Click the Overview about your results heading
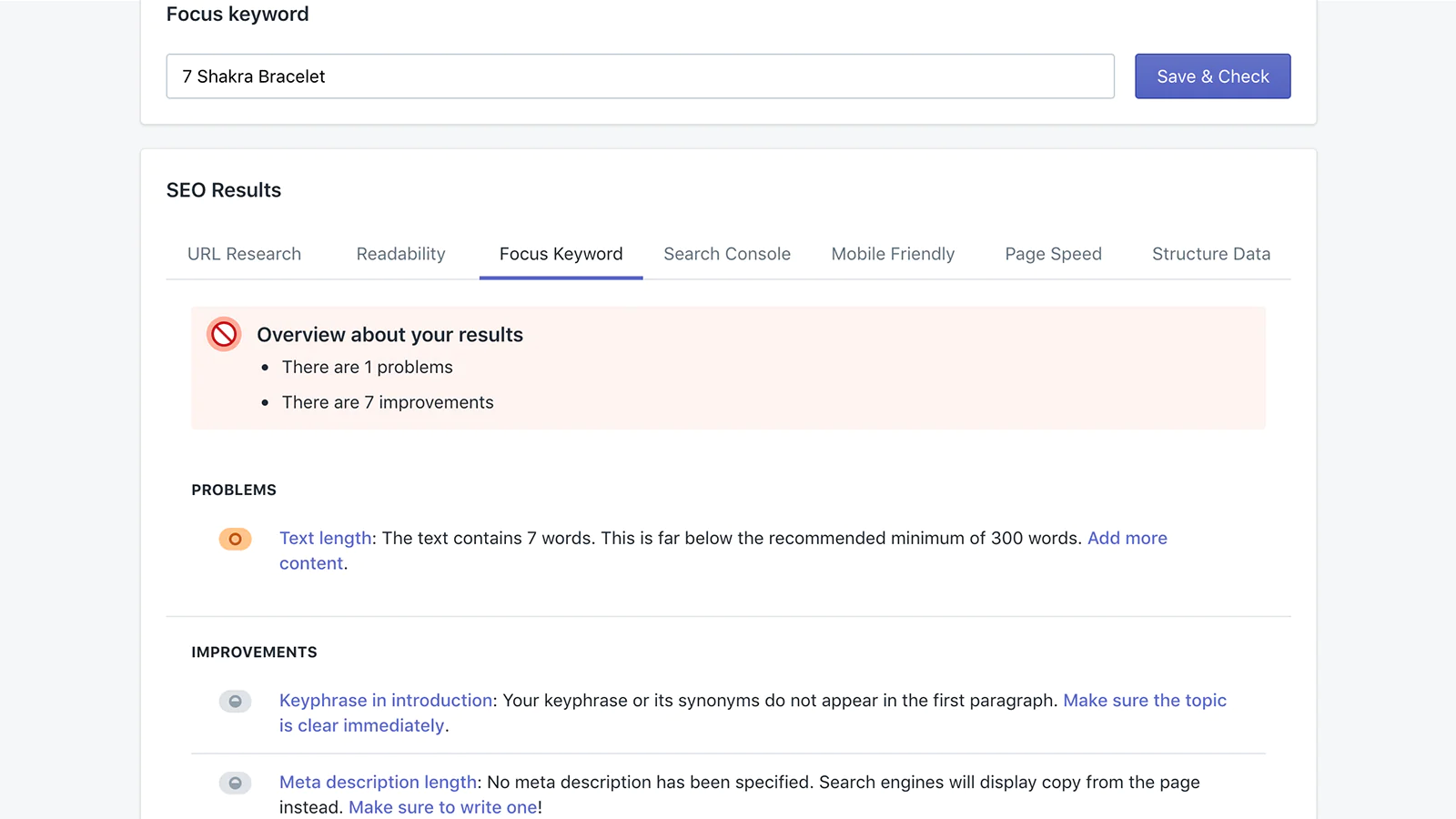 tap(389, 335)
